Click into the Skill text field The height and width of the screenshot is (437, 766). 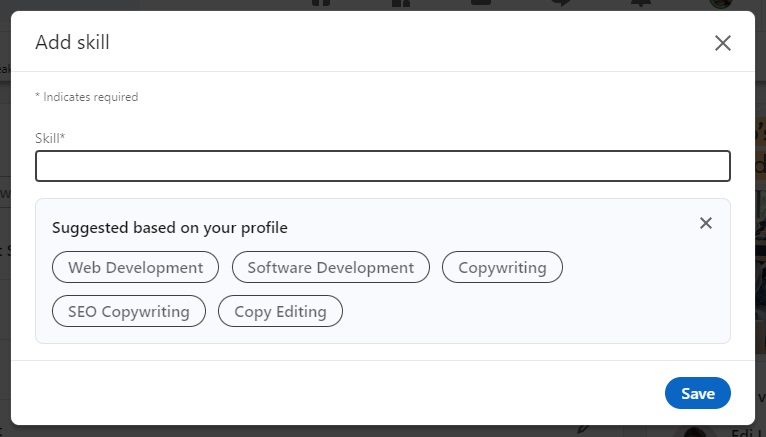click(382, 166)
